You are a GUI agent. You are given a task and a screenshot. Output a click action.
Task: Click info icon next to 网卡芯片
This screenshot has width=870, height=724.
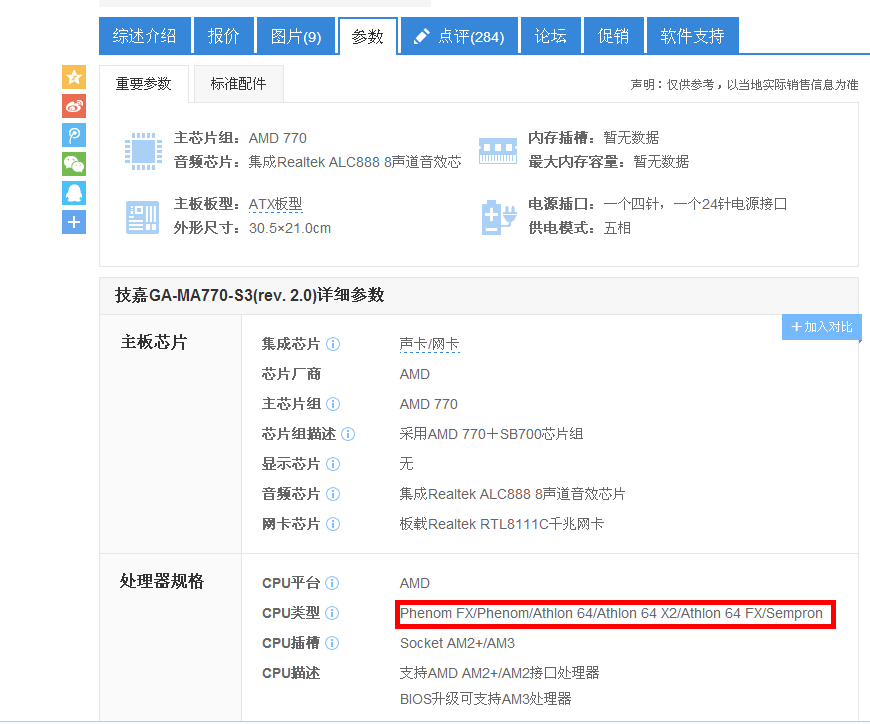333,524
